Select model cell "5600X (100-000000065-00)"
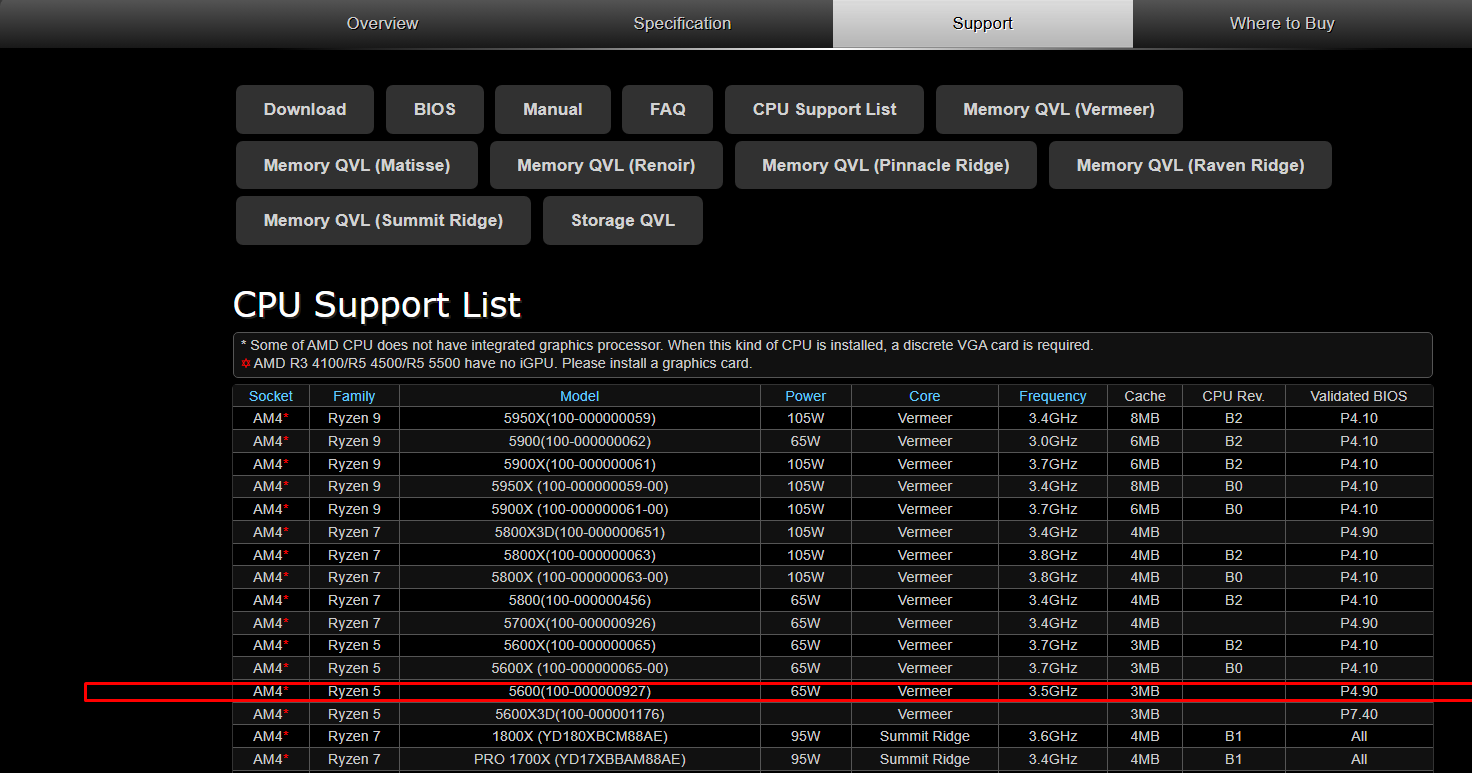The width and height of the screenshot is (1472, 773). (x=580, y=668)
